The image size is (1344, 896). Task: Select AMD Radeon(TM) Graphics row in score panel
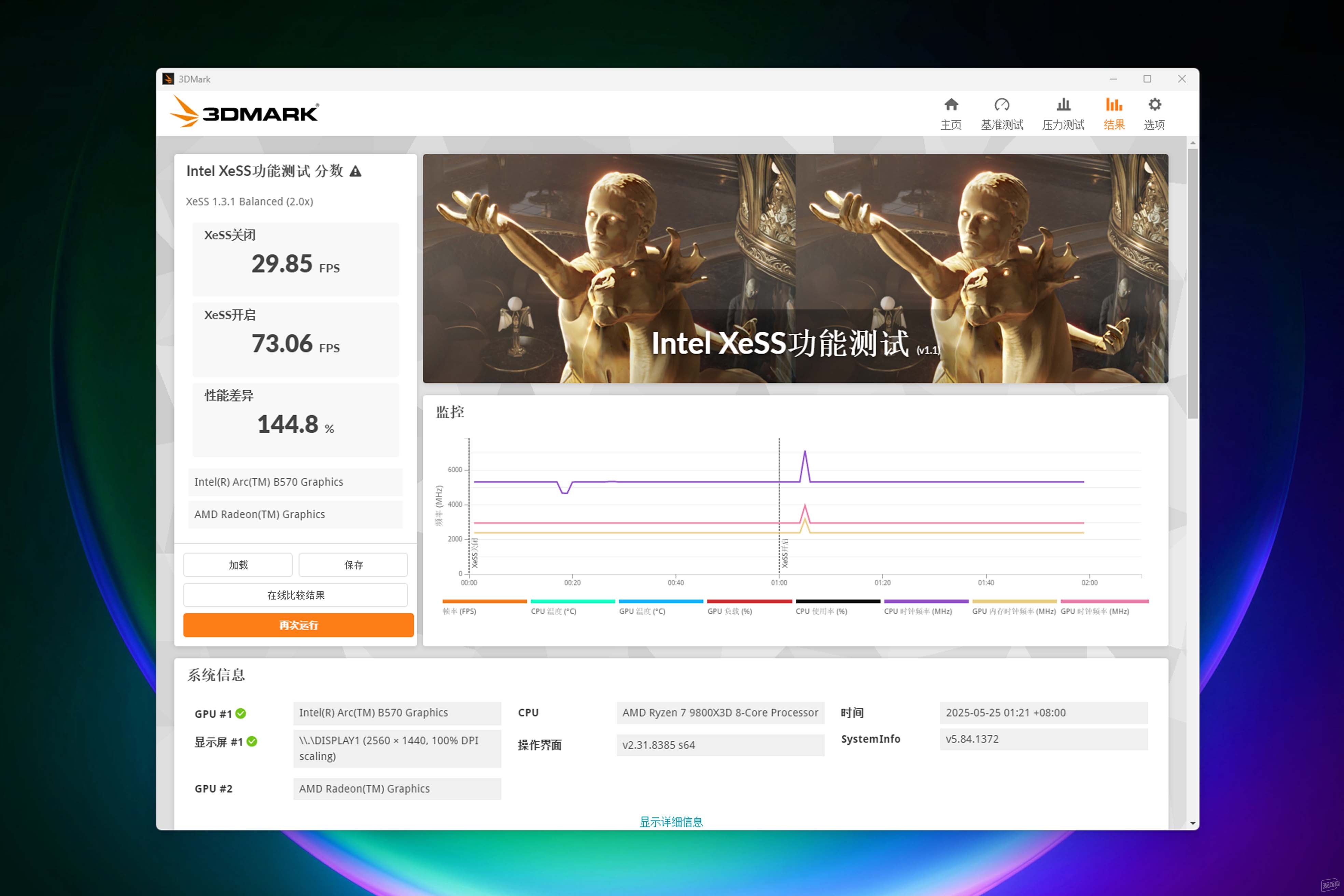(x=295, y=514)
